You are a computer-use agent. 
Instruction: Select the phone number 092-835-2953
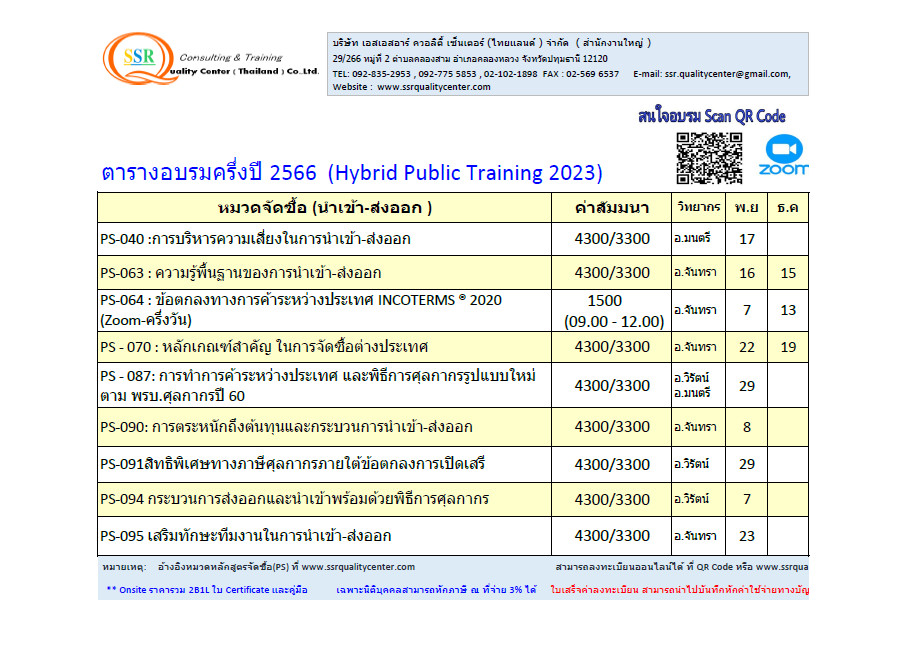pos(381,74)
